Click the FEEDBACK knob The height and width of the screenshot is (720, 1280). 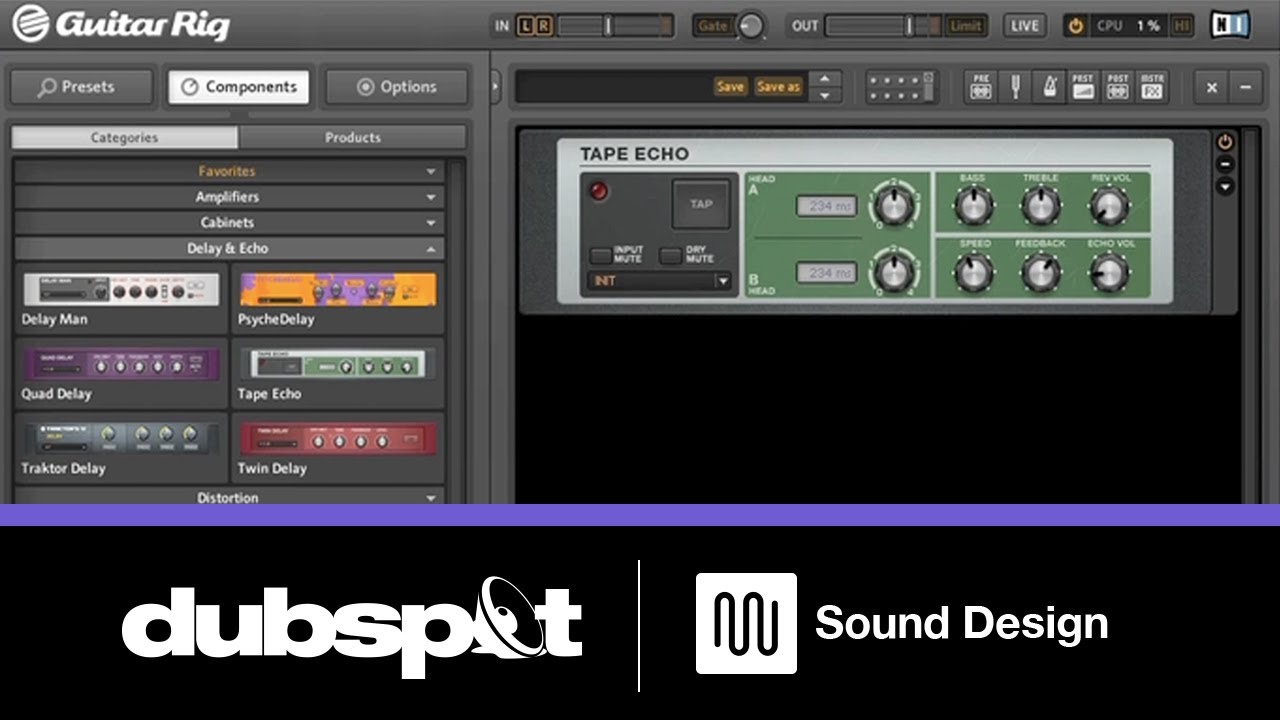[1040, 271]
